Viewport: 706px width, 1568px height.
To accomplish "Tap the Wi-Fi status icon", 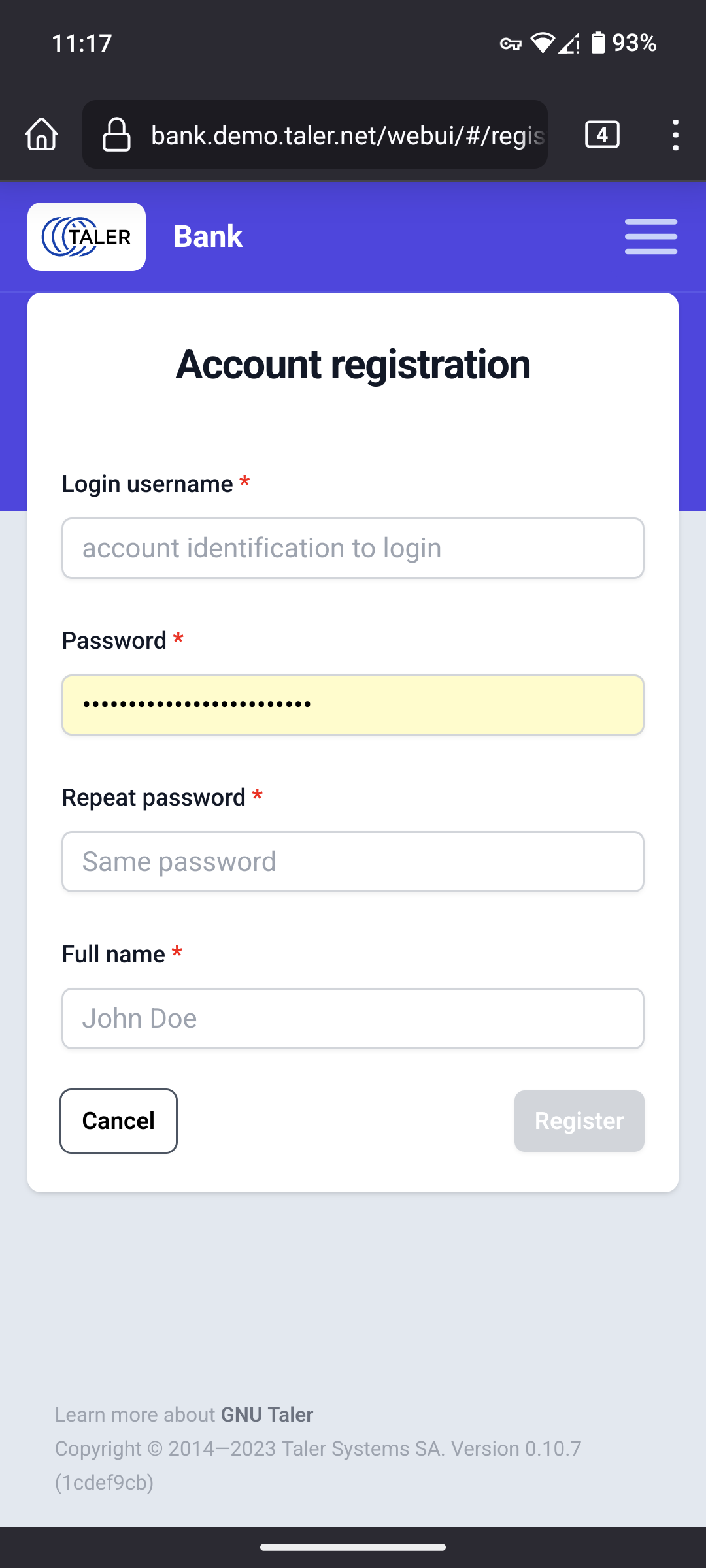I will click(x=542, y=43).
